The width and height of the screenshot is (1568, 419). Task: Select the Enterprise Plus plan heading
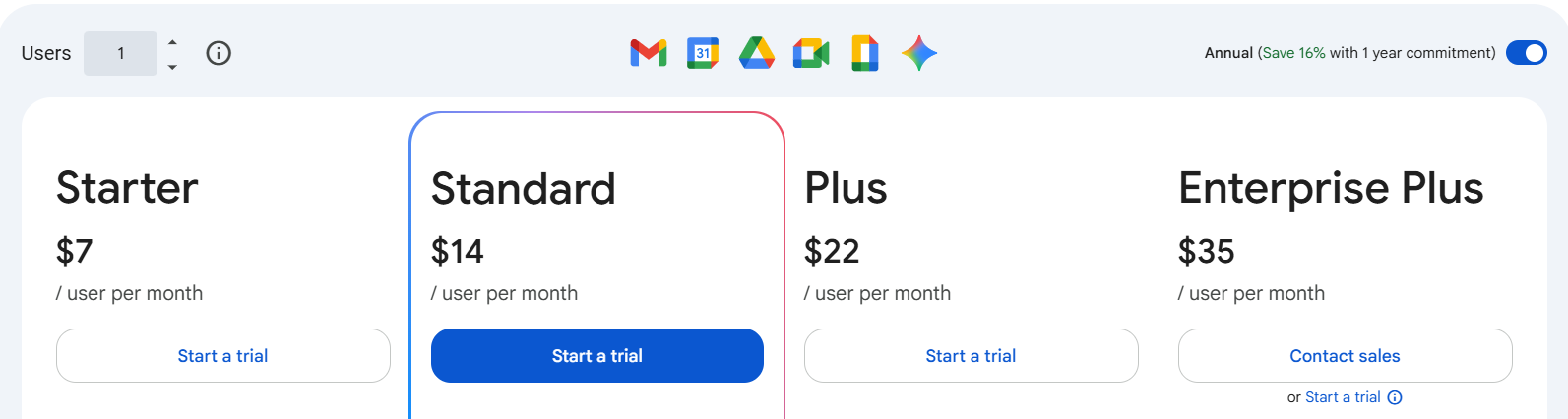click(1331, 188)
